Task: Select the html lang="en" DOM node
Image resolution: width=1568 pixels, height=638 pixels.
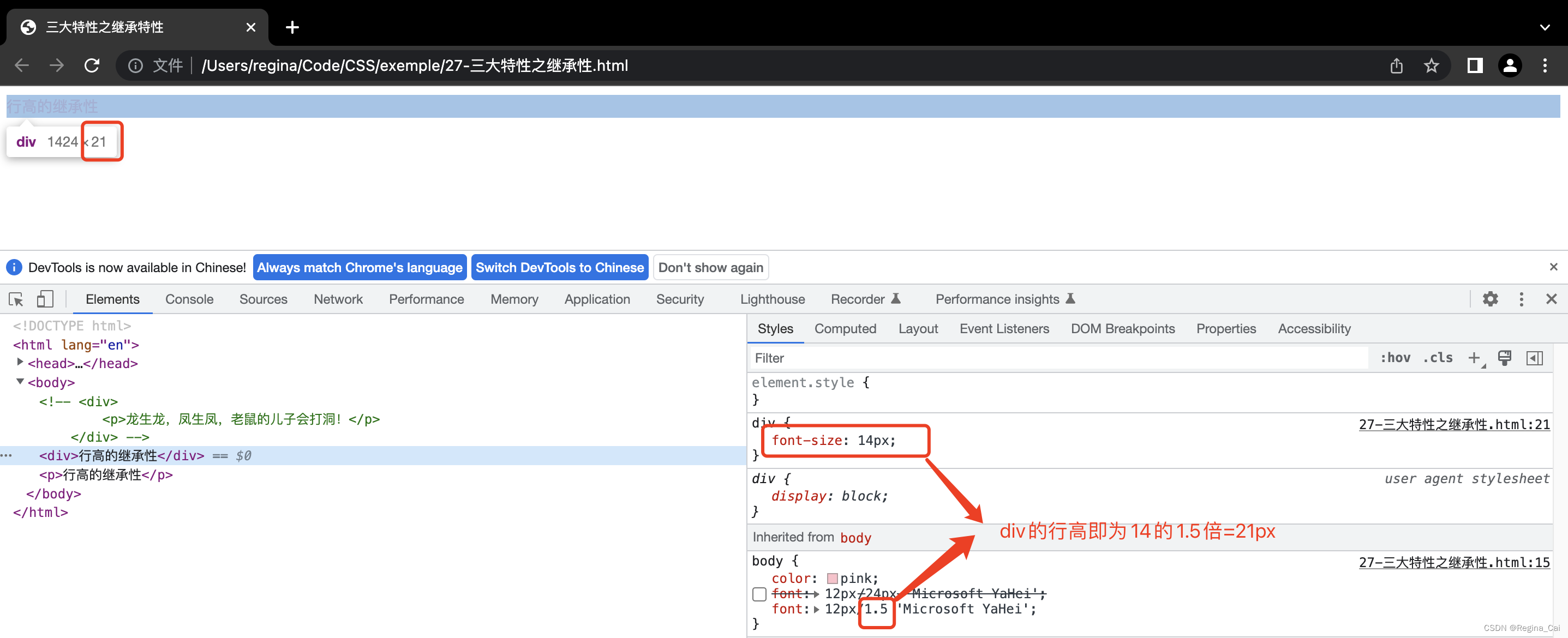Action: pyautogui.click(x=76, y=345)
